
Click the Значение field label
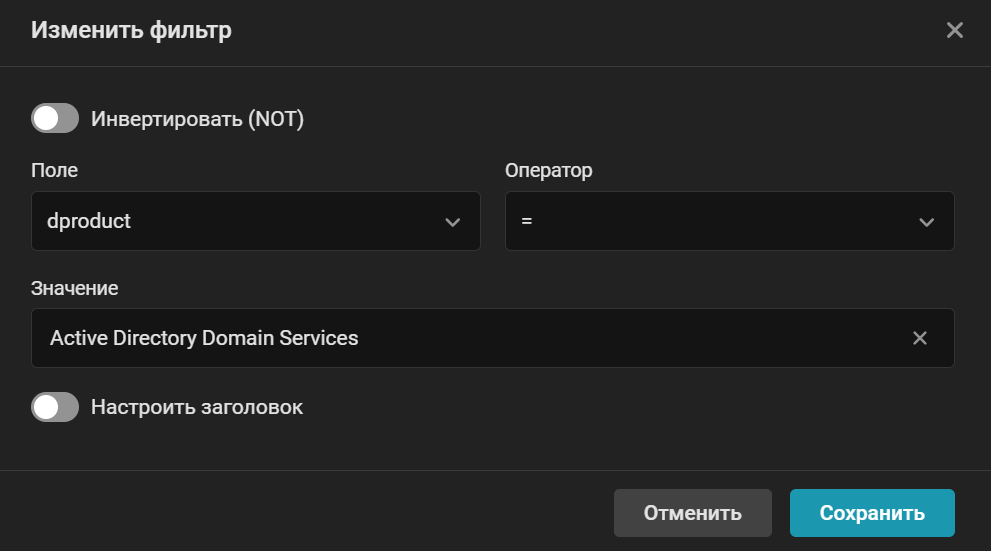(75, 288)
